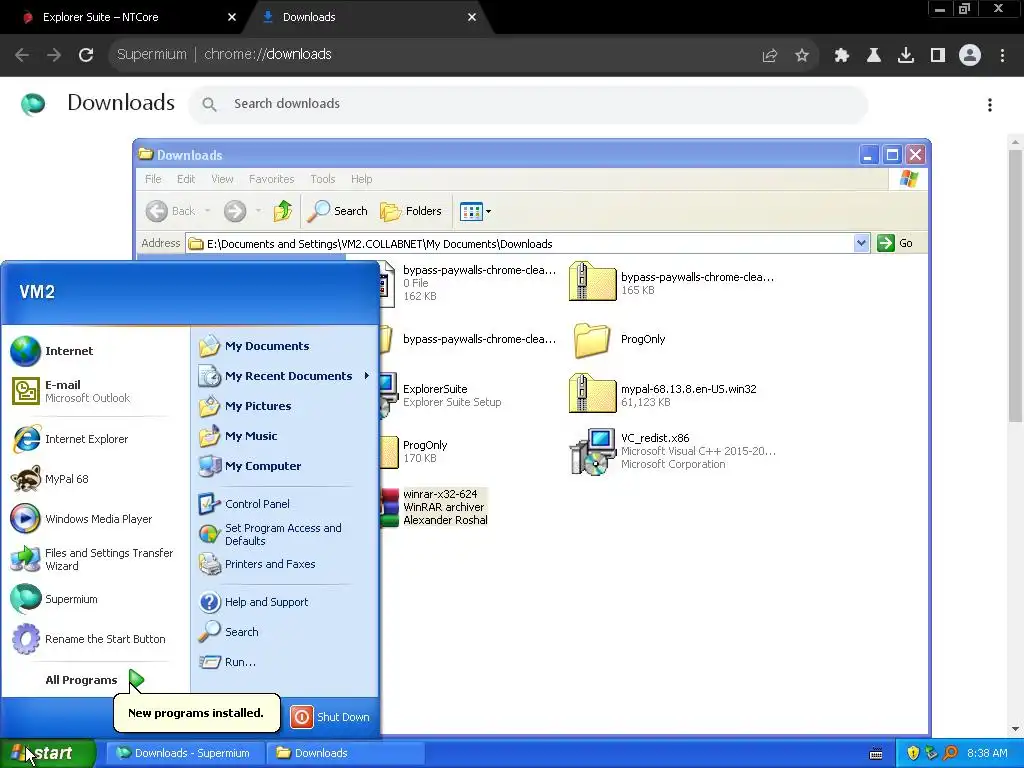Open browser Extensions puzzle icon
This screenshot has width=1024, height=768.
click(841, 56)
